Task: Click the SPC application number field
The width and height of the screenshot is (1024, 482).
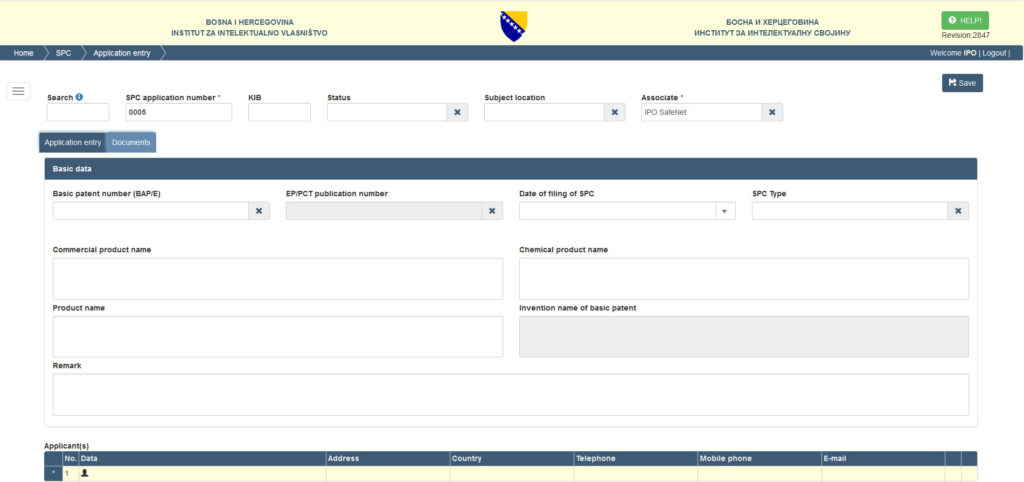Action: [x=179, y=112]
